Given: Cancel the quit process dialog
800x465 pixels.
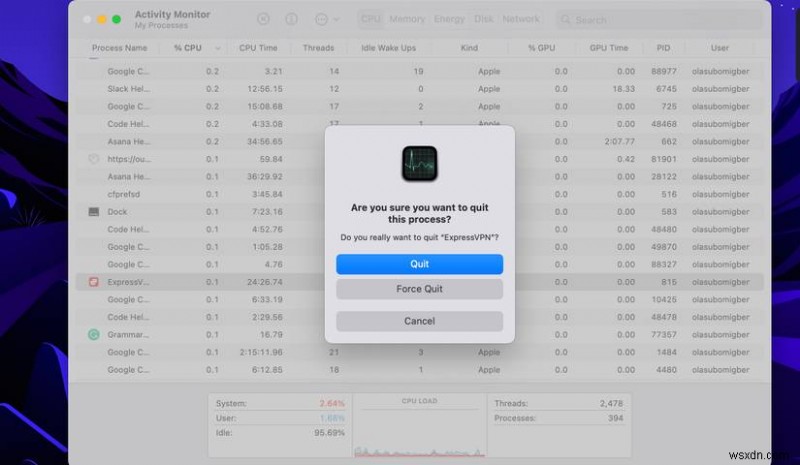Looking at the screenshot, I should coord(419,321).
